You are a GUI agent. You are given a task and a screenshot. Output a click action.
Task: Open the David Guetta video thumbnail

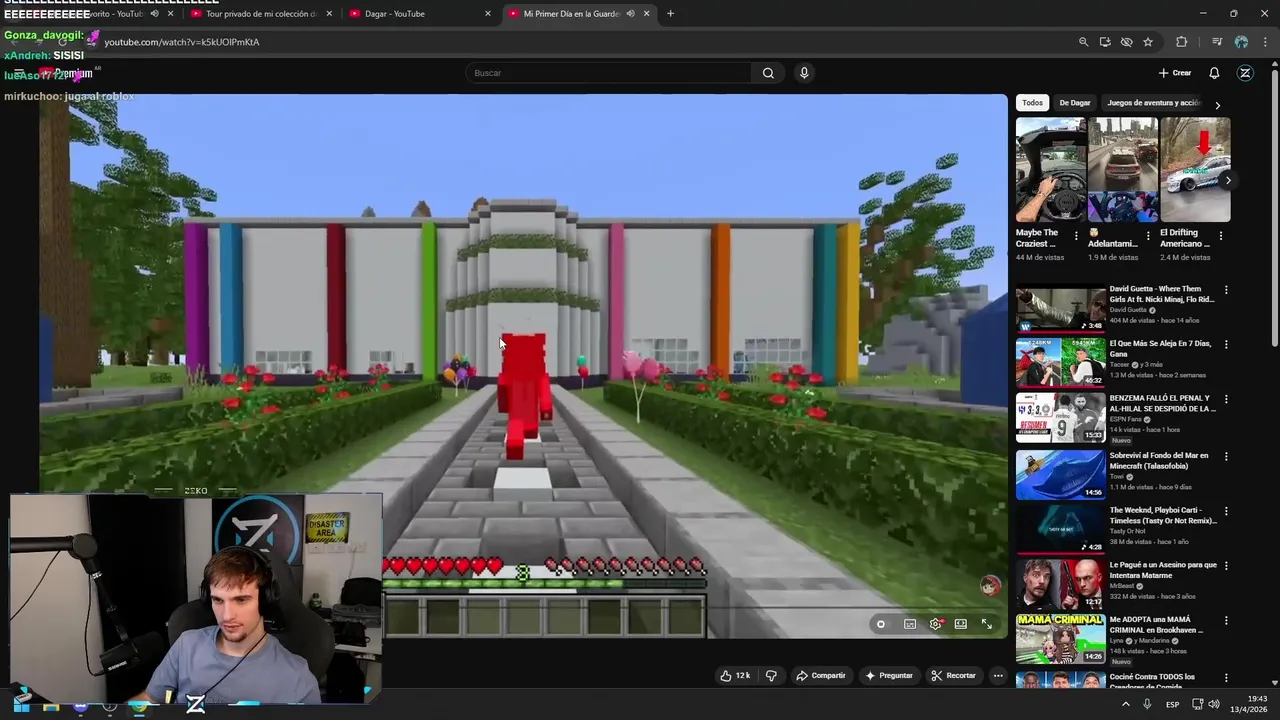tap(1061, 309)
